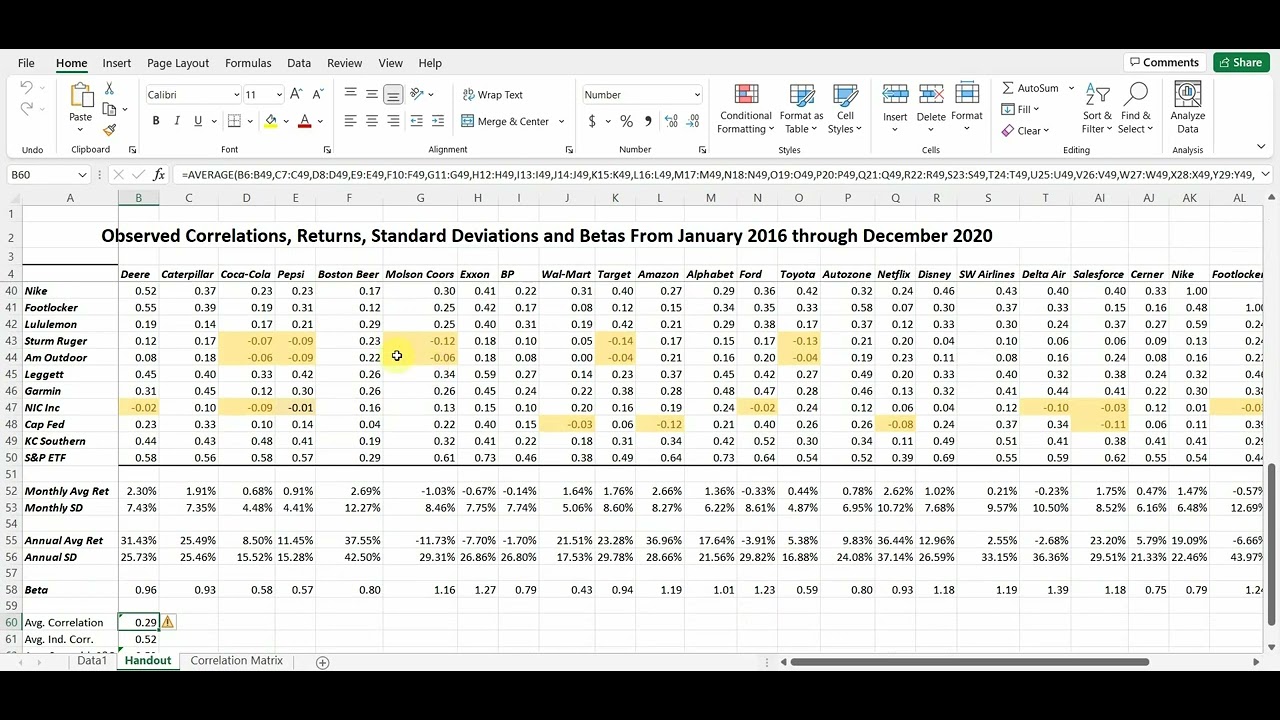Click the Redo arrow icon
This screenshot has width=1280, height=720.
click(26, 109)
